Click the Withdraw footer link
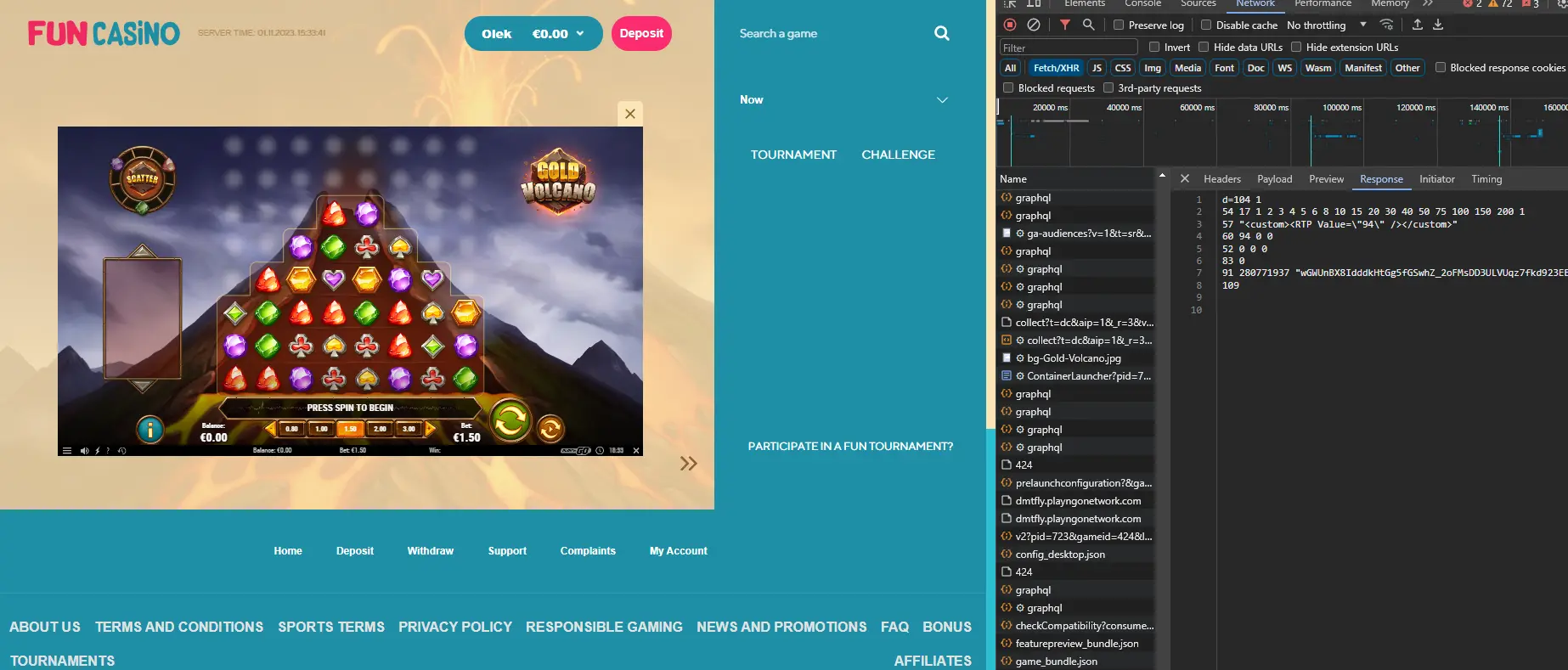Viewport: 1568px width, 670px height. tap(431, 550)
